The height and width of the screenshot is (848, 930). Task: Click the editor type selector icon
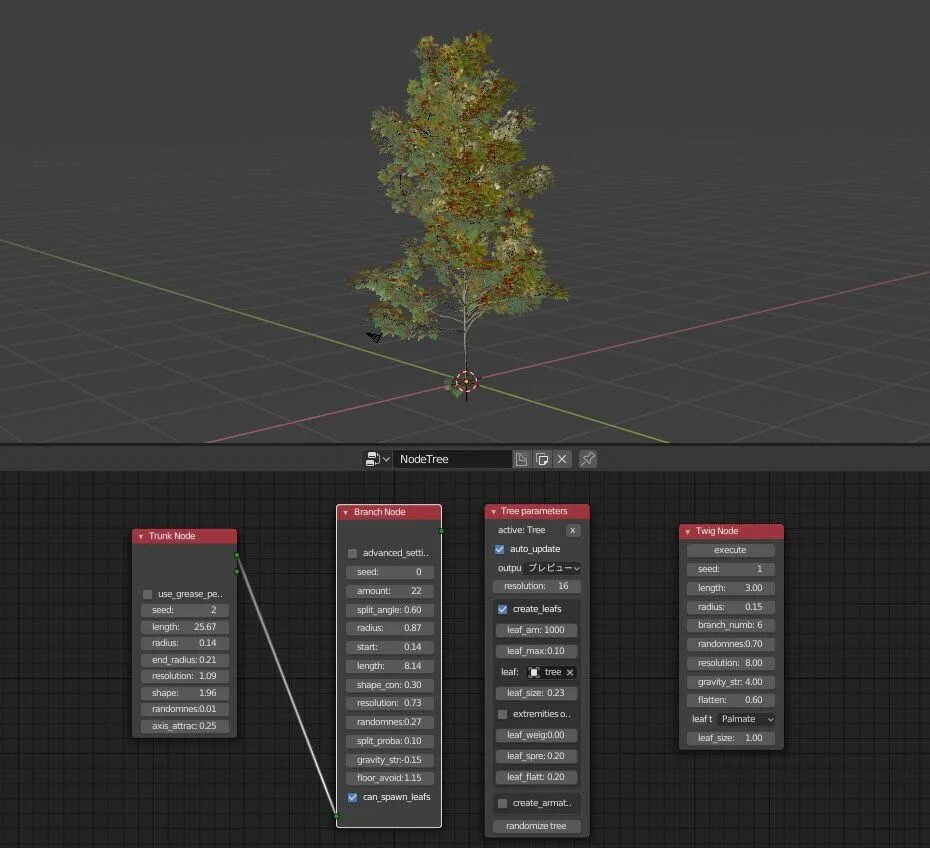click(374, 458)
